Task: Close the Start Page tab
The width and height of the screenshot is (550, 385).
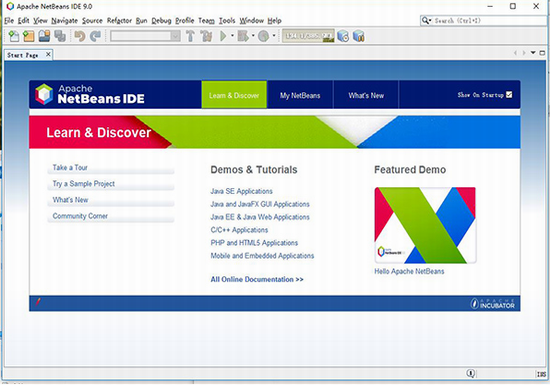Action: (48, 55)
